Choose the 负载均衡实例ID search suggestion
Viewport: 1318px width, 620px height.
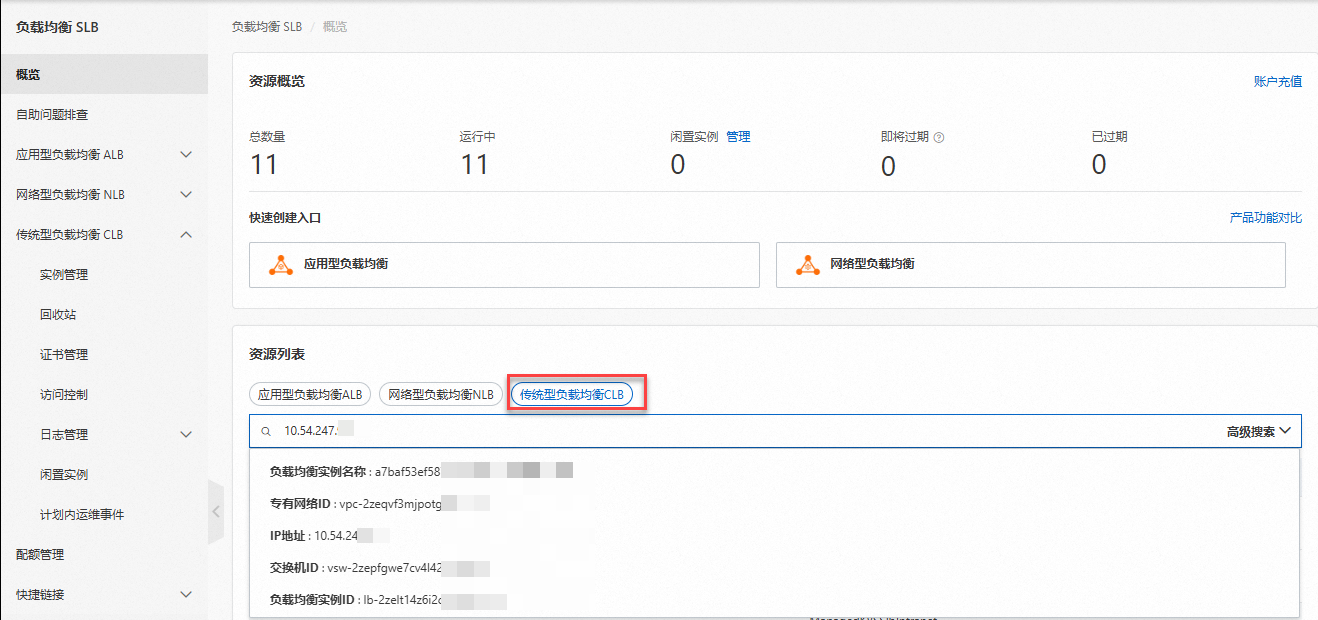775,601
